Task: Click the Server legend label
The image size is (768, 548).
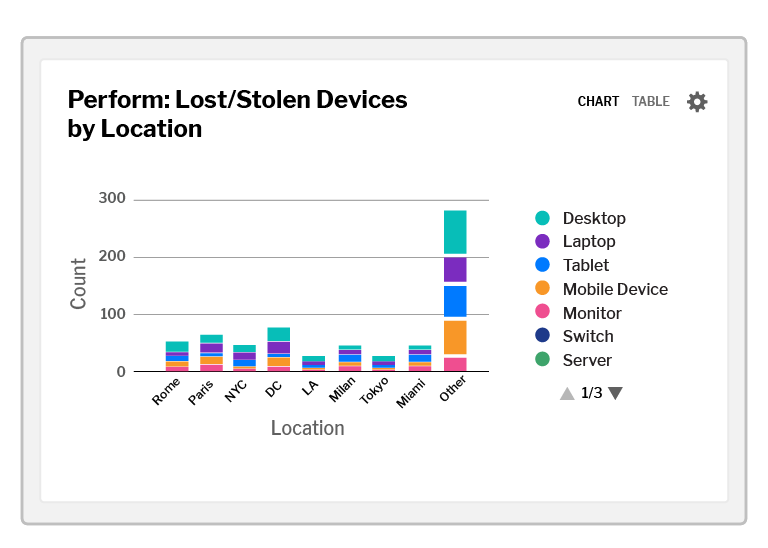Action: [587, 360]
